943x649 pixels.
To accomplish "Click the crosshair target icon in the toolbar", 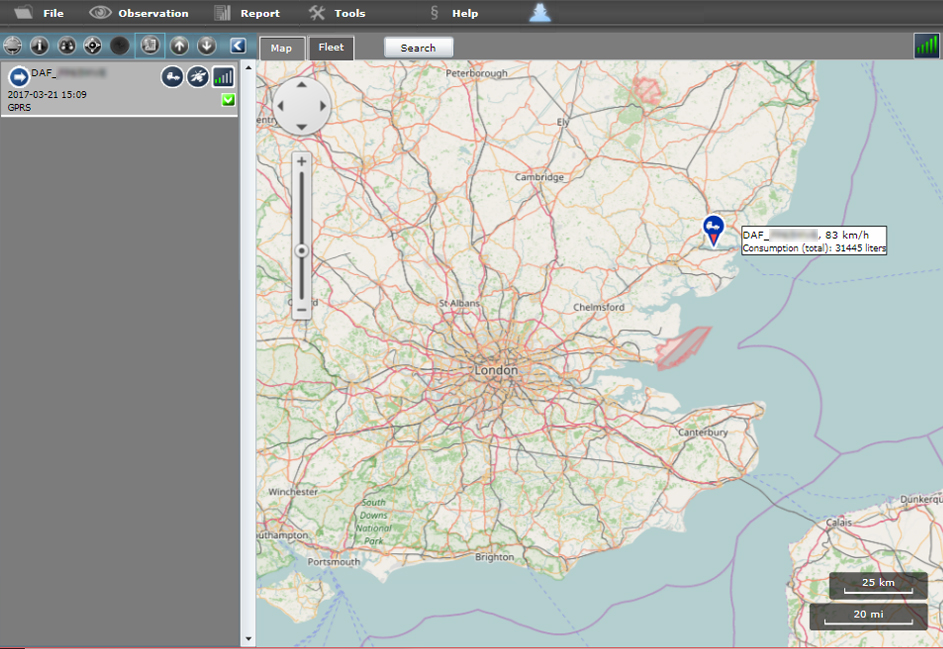I will tap(93, 46).
